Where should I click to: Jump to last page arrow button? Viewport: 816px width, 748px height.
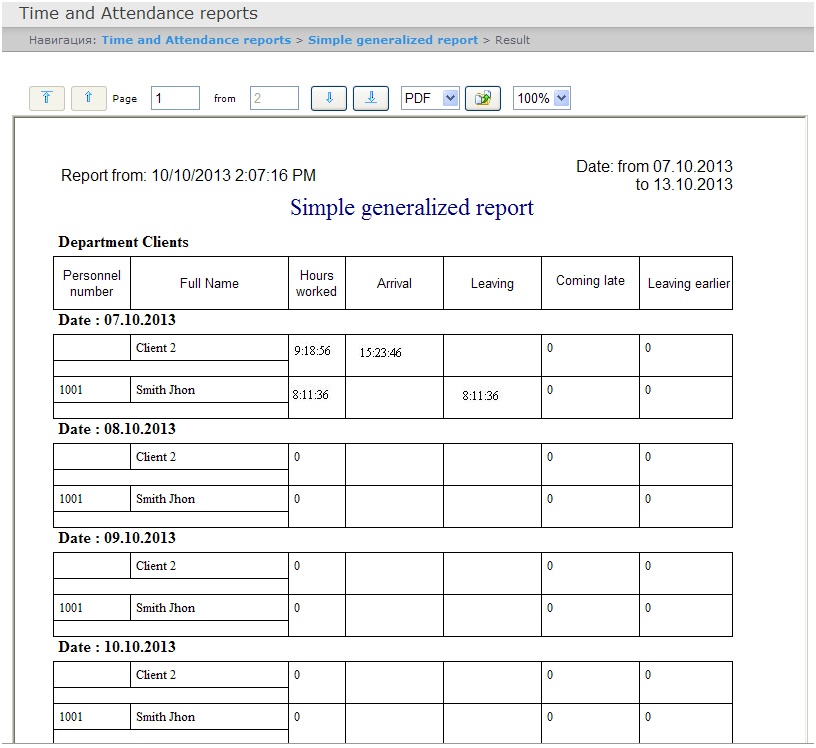point(371,98)
